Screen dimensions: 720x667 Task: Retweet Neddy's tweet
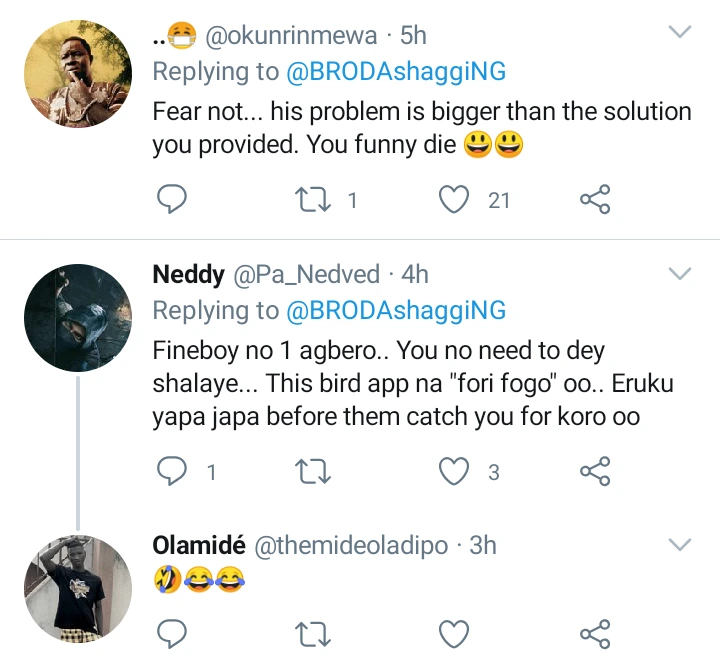[x=315, y=471]
